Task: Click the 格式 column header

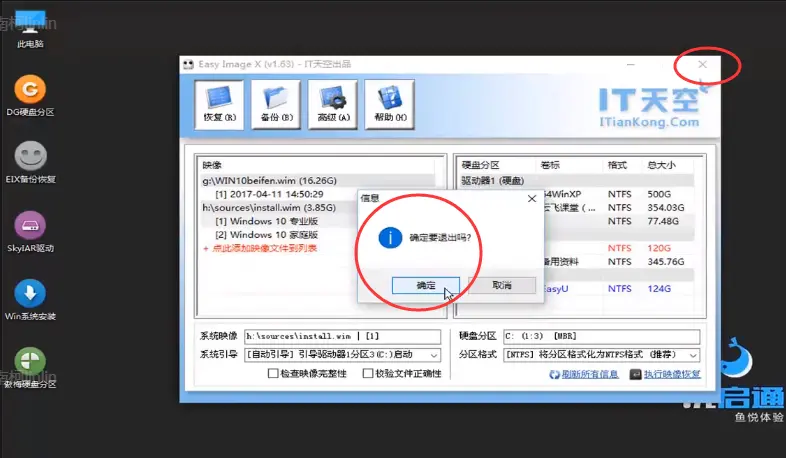Action: tap(617, 165)
